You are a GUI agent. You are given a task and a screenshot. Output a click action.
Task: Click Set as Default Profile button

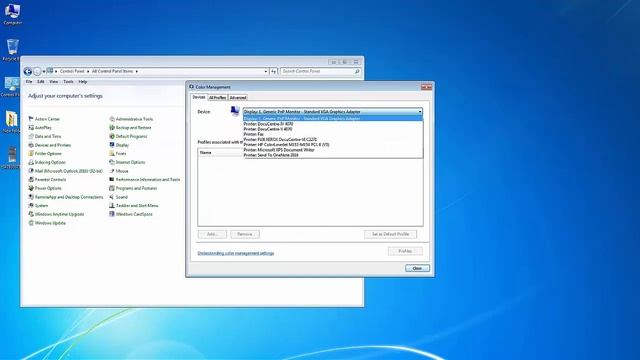point(390,234)
